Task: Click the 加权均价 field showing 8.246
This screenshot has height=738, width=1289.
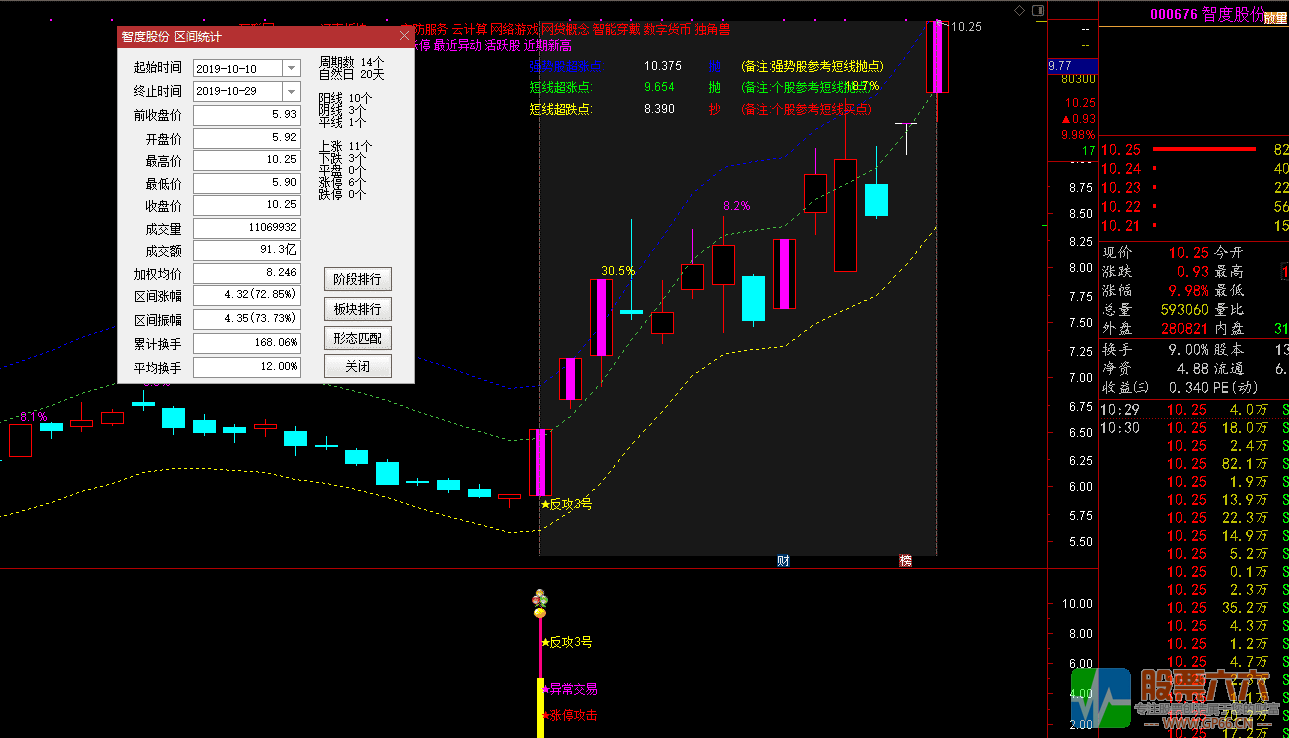Action: pyautogui.click(x=247, y=273)
